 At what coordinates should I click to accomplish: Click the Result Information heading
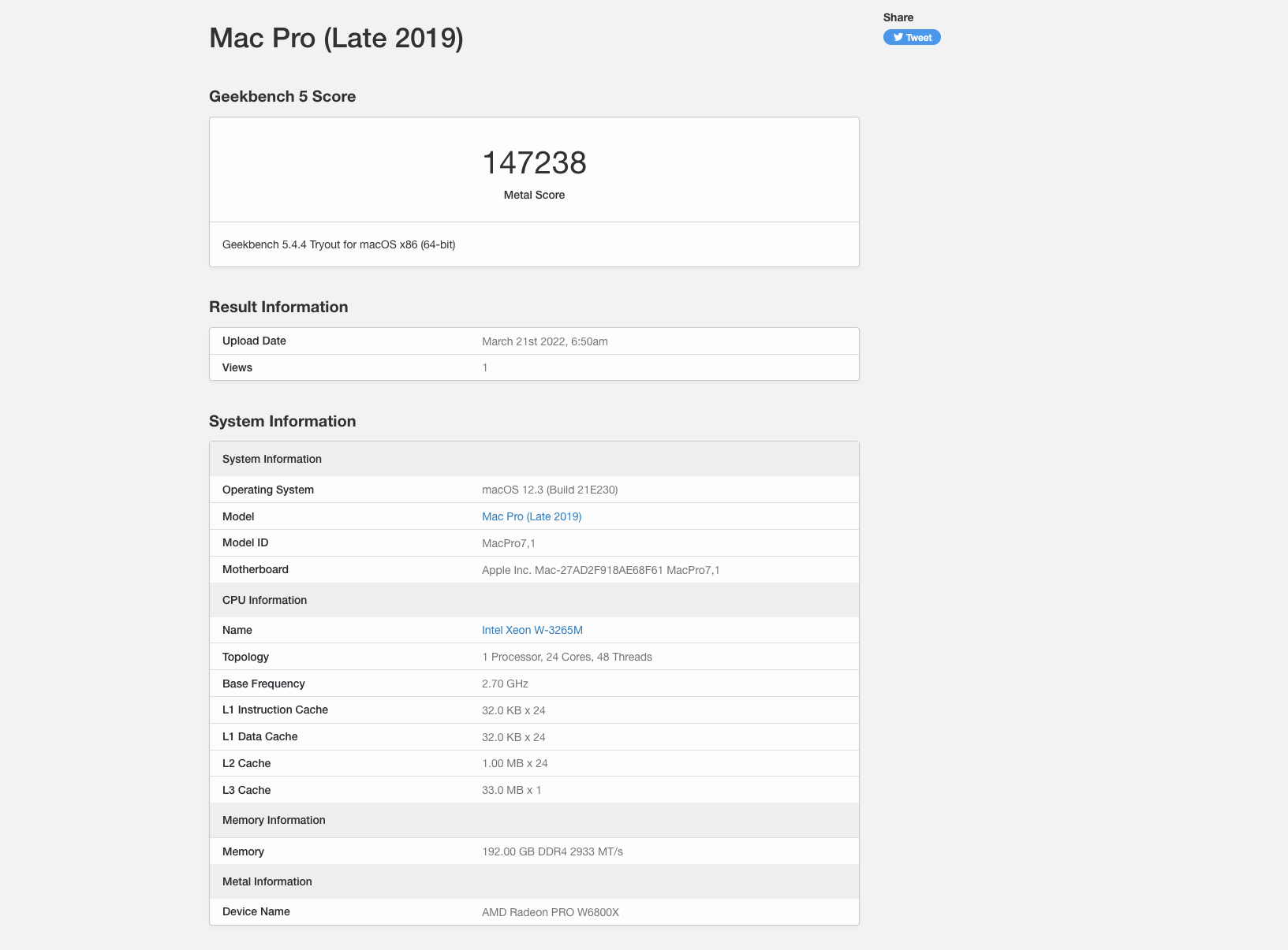coord(278,307)
